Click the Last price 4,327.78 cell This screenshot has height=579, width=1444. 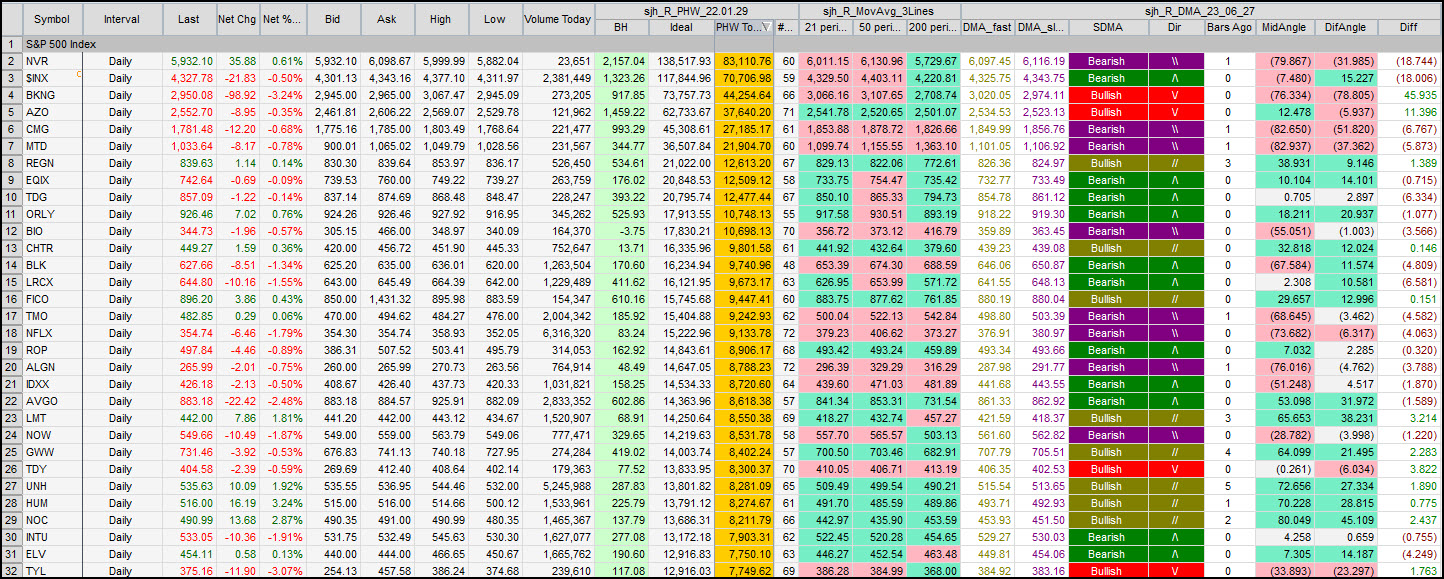(x=188, y=78)
